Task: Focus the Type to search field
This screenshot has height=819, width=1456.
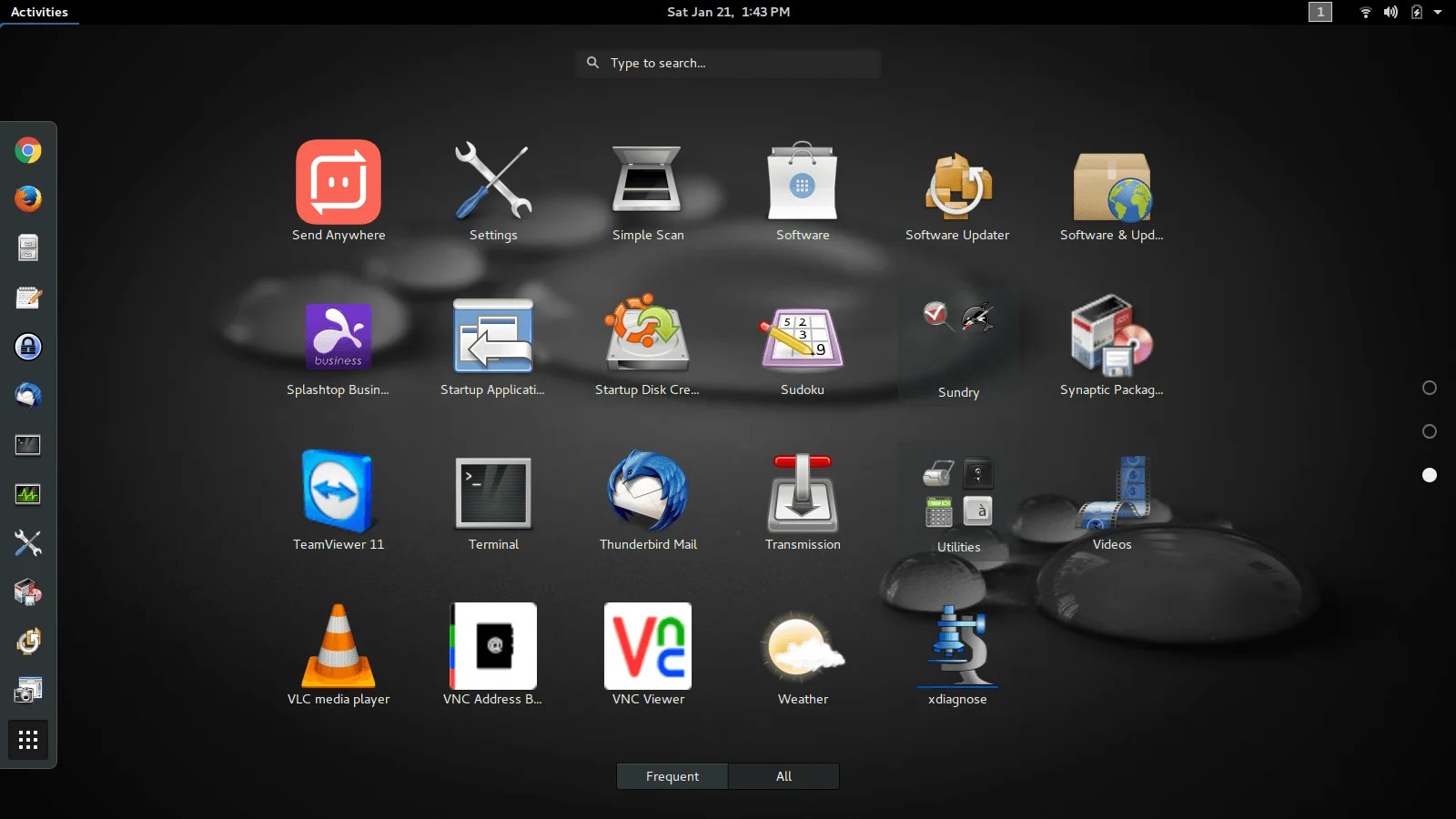Action: 728,63
